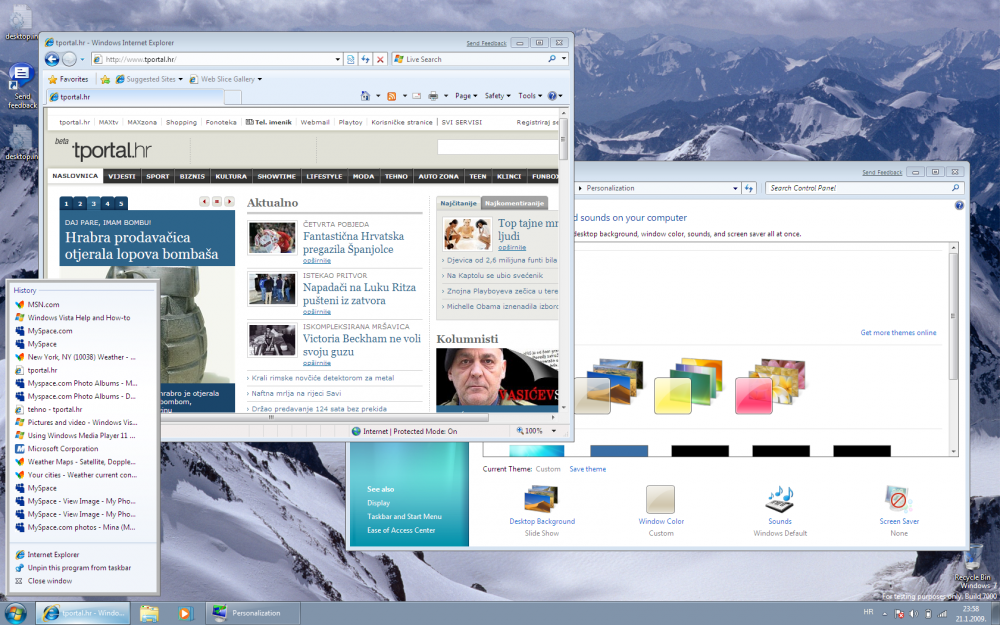Launch Windows Media Player from taskbar
1000x625 pixels.
(x=185, y=613)
